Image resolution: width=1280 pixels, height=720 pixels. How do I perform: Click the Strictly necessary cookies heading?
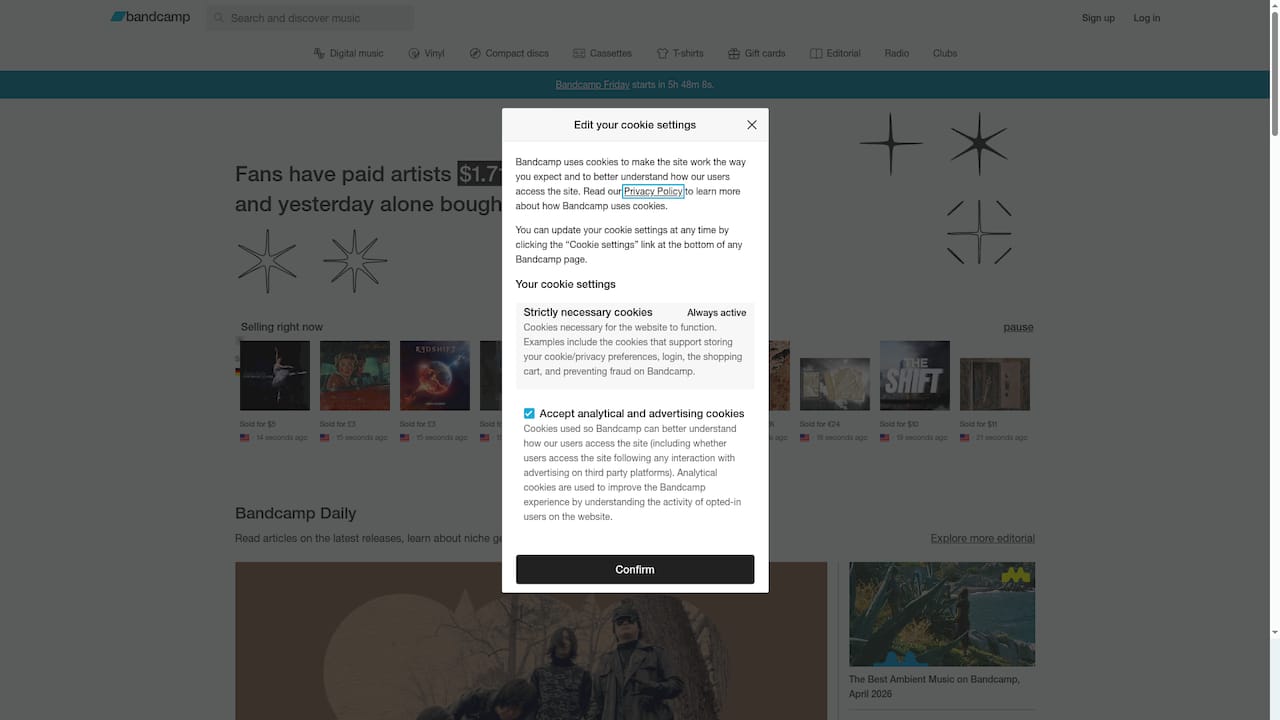click(588, 312)
